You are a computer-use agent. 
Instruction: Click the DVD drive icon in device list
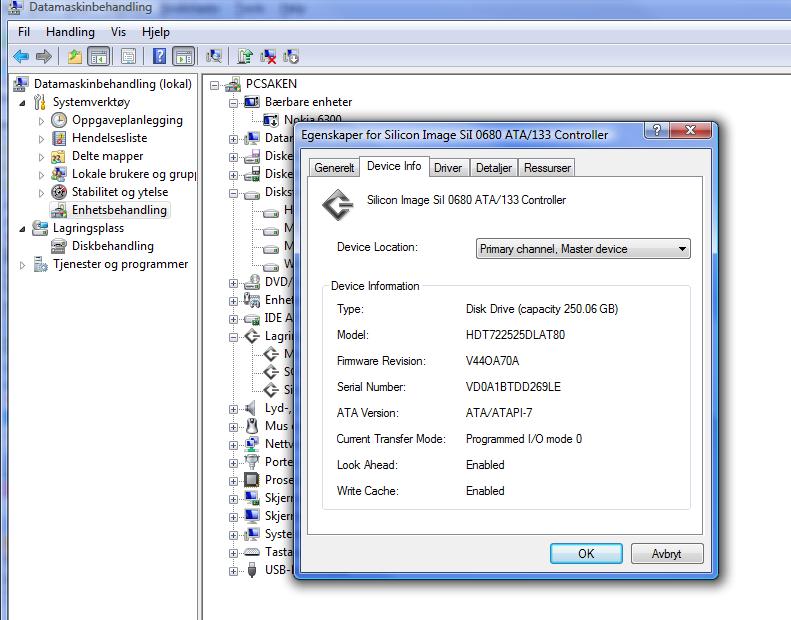(252, 283)
